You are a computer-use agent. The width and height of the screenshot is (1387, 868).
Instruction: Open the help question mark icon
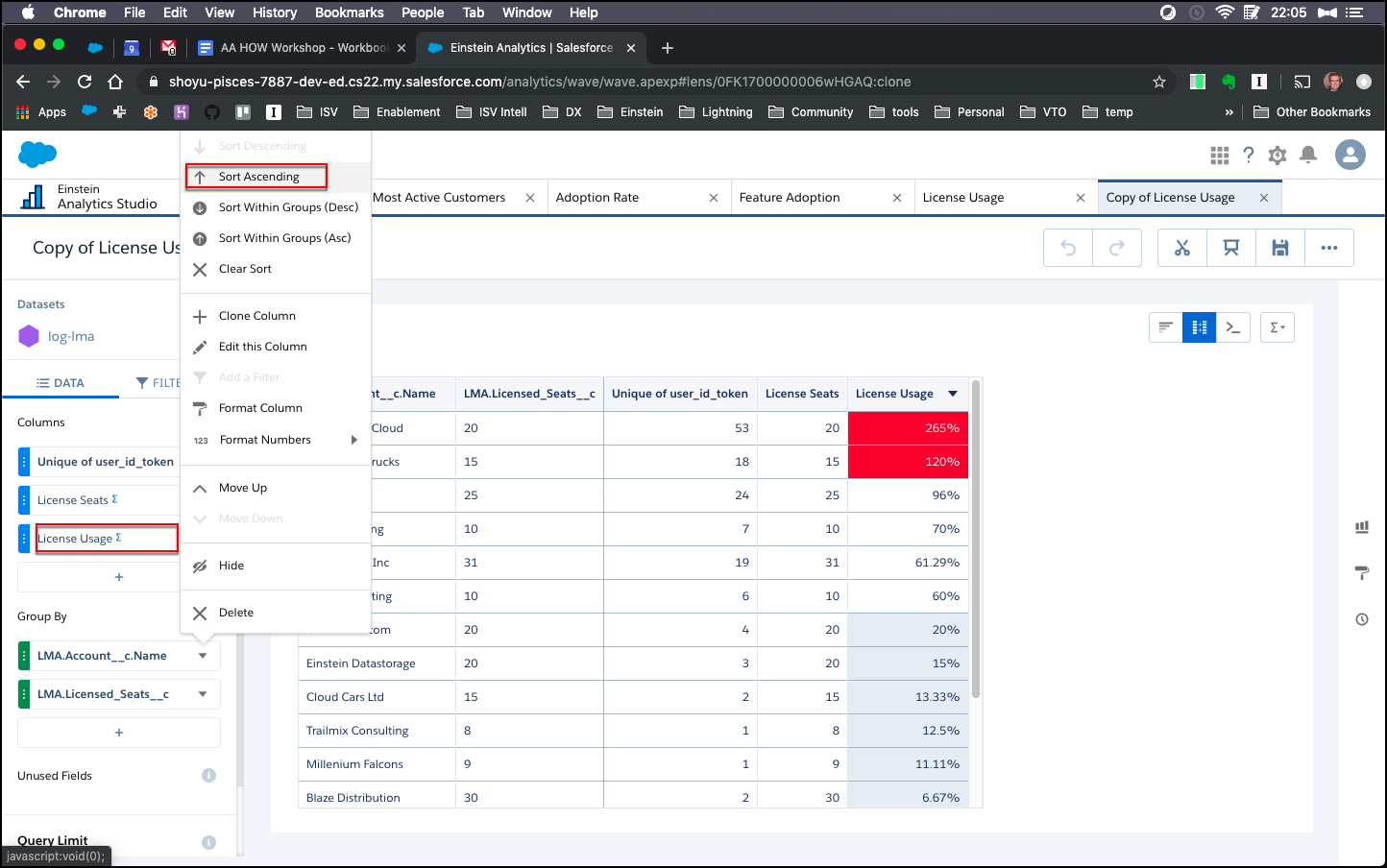coord(1249,155)
